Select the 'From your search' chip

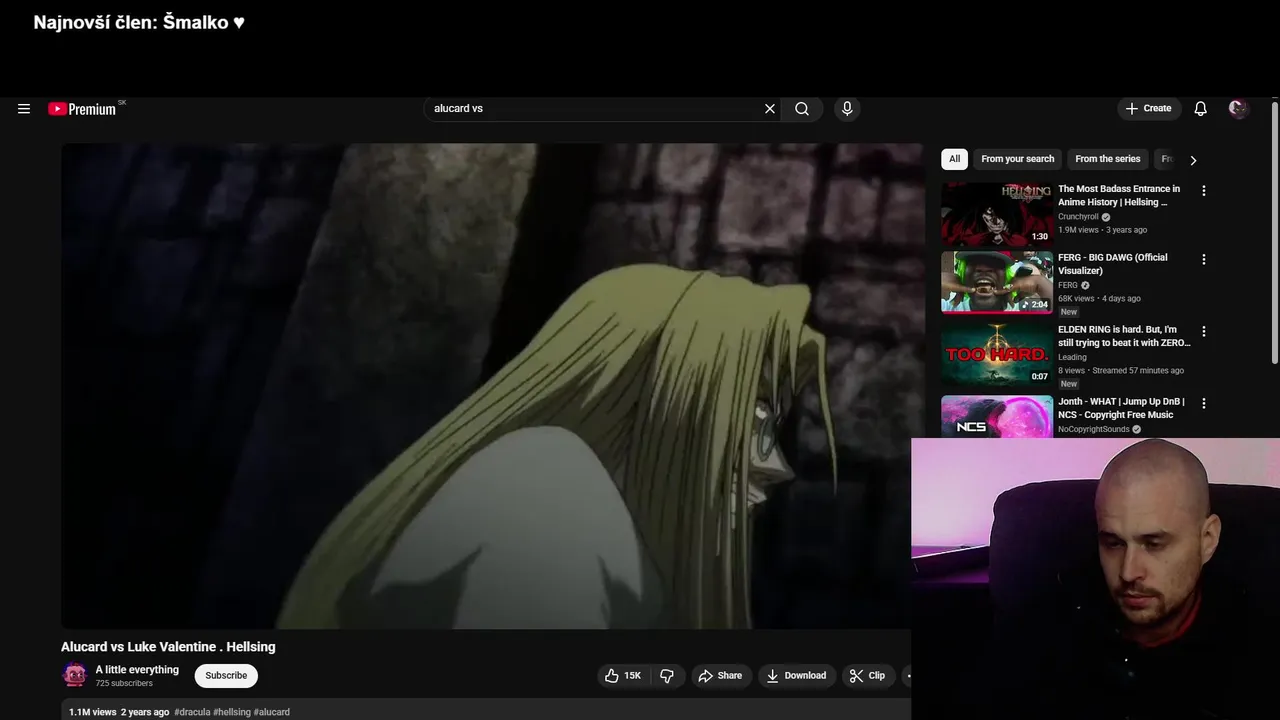click(1017, 159)
